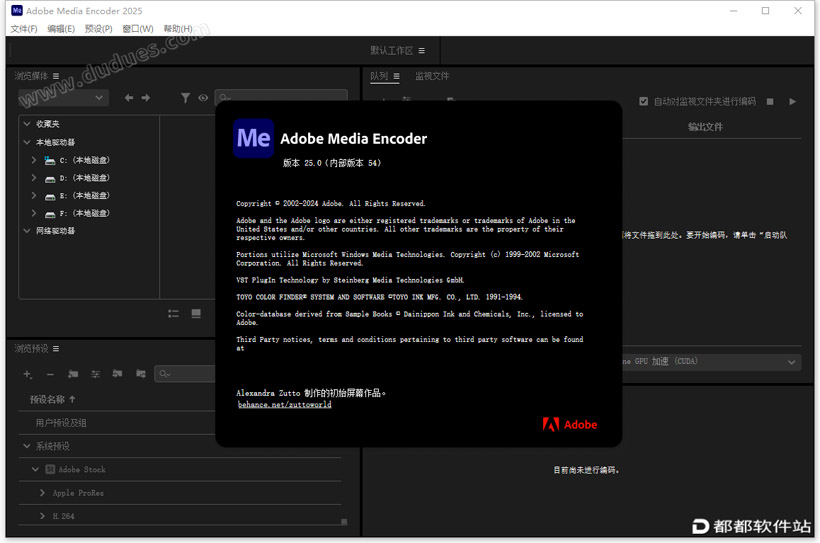Collapse the Adobe Stock preset group
Screen dimensions: 820x543
click(35, 469)
